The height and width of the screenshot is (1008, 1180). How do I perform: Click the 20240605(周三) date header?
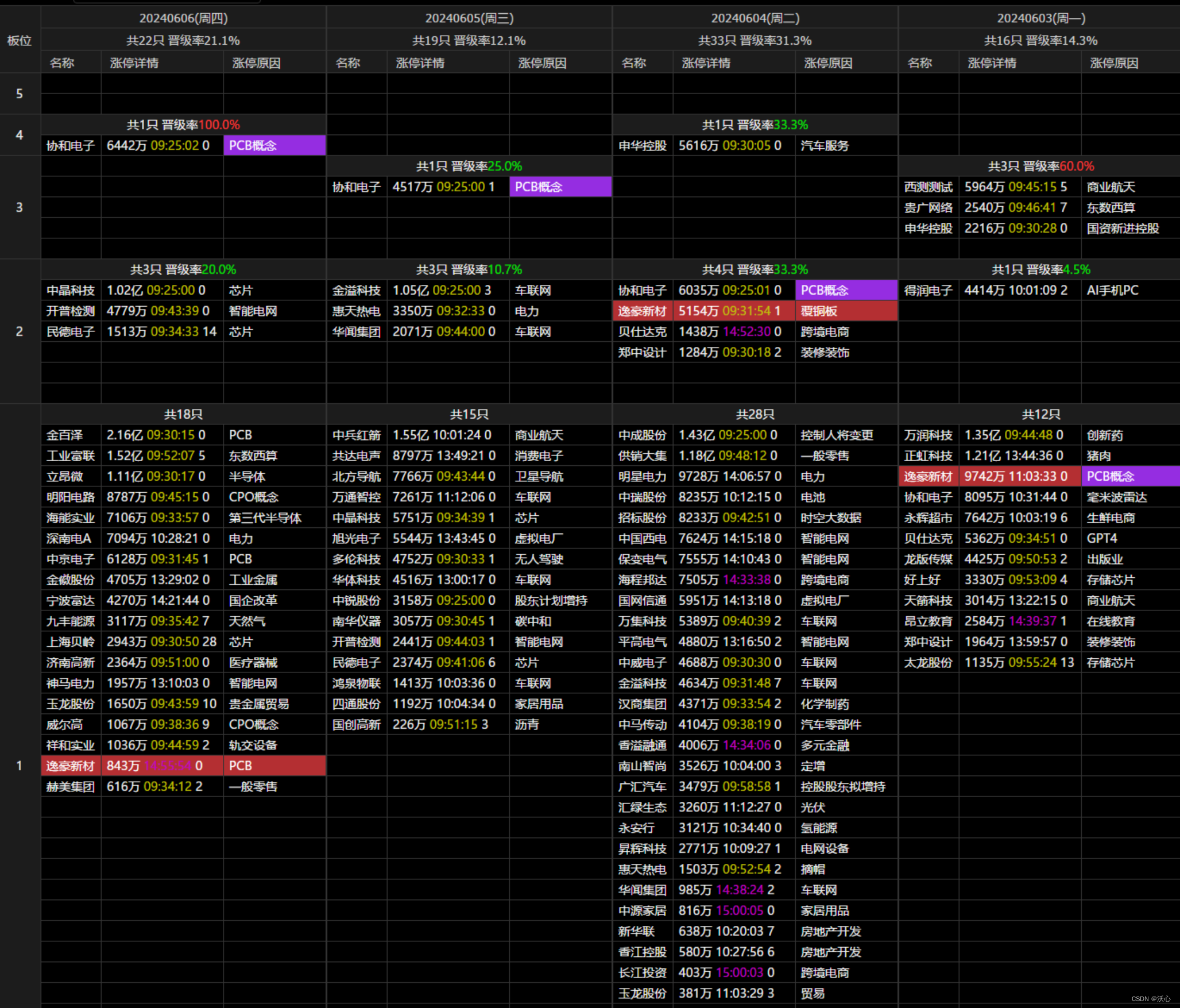[469, 18]
